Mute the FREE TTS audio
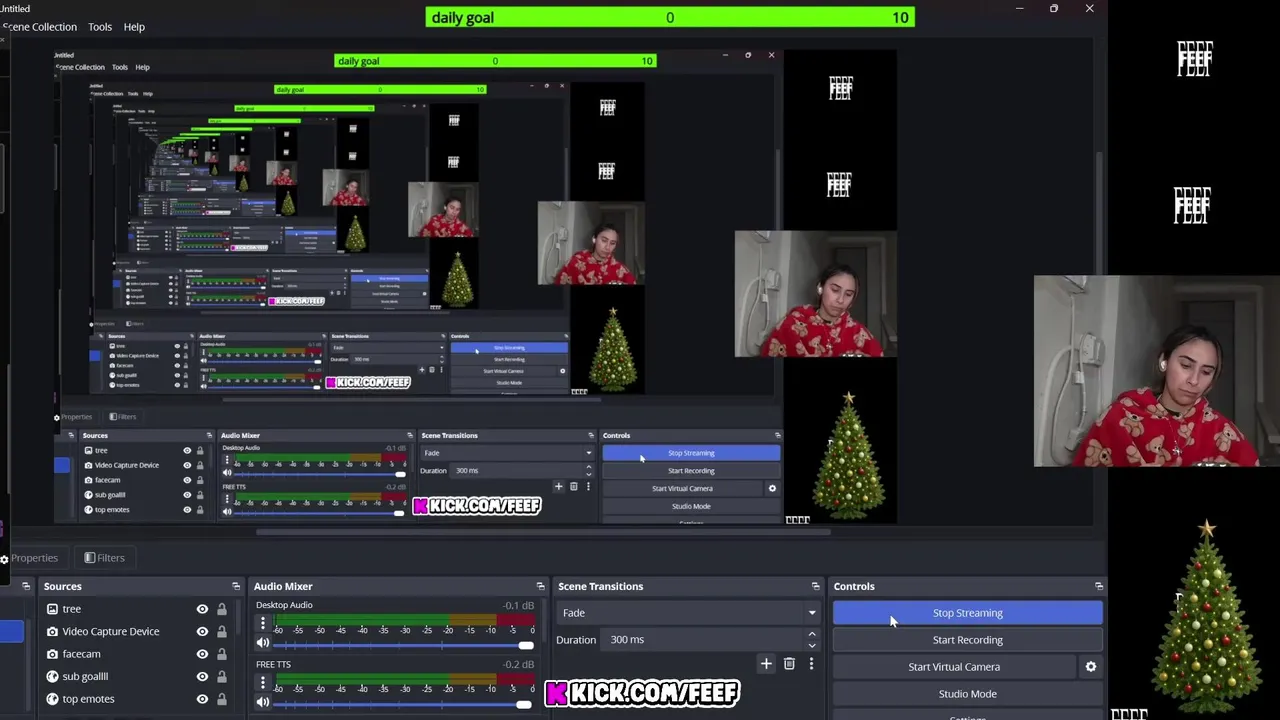 pyautogui.click(x=263, y=703)
